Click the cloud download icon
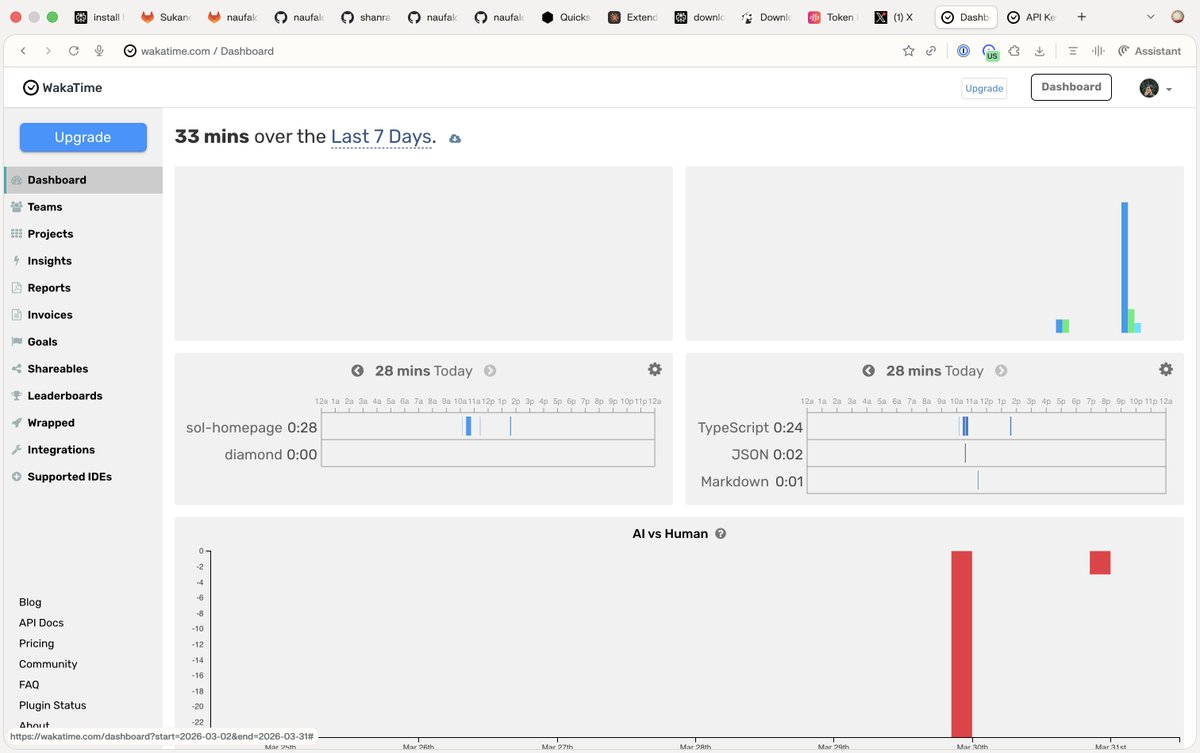This screenshot has width=1200, height=753. pos(455,138)
